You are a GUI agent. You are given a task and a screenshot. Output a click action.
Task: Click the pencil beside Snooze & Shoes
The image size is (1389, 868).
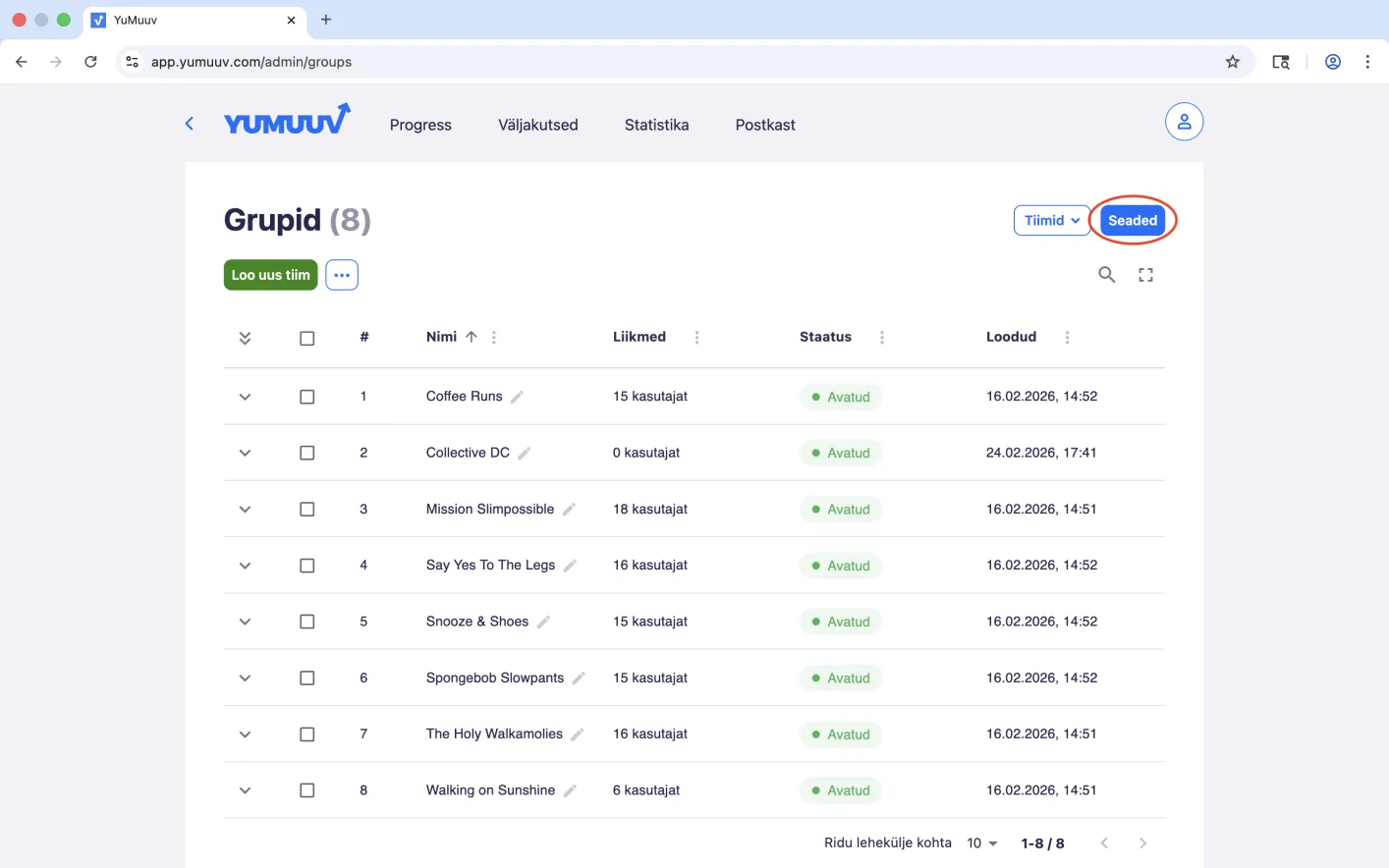pos(543,622)
